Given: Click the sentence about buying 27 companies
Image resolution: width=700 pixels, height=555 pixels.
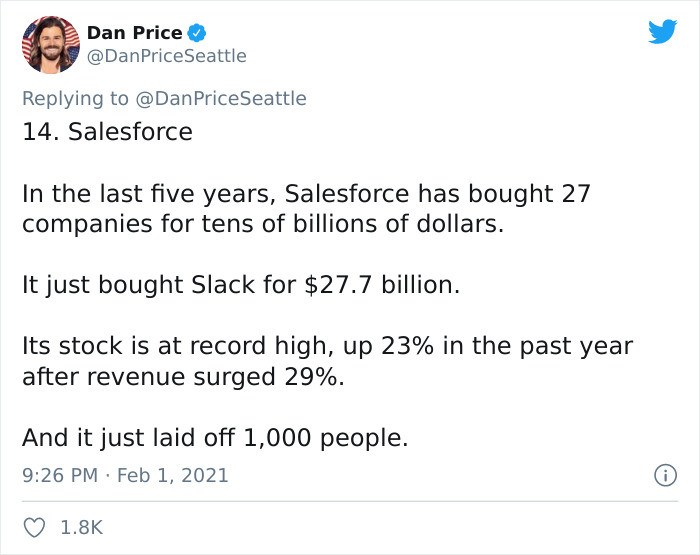Looking at the screenshot, I should coord(306,193).
